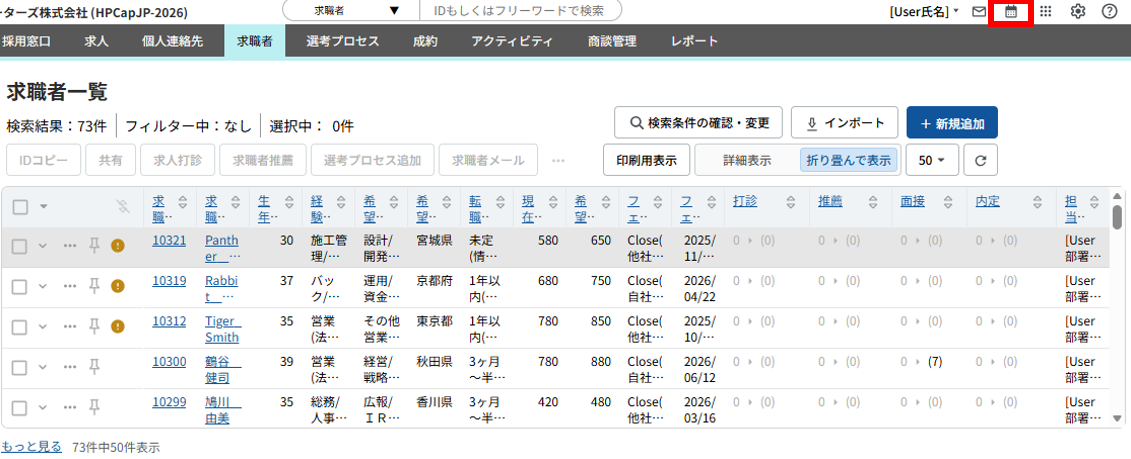The height and width of the screenshot is (459, 1131).
Task: Click warning icon on row 10319
Action: tap(118, 286)
